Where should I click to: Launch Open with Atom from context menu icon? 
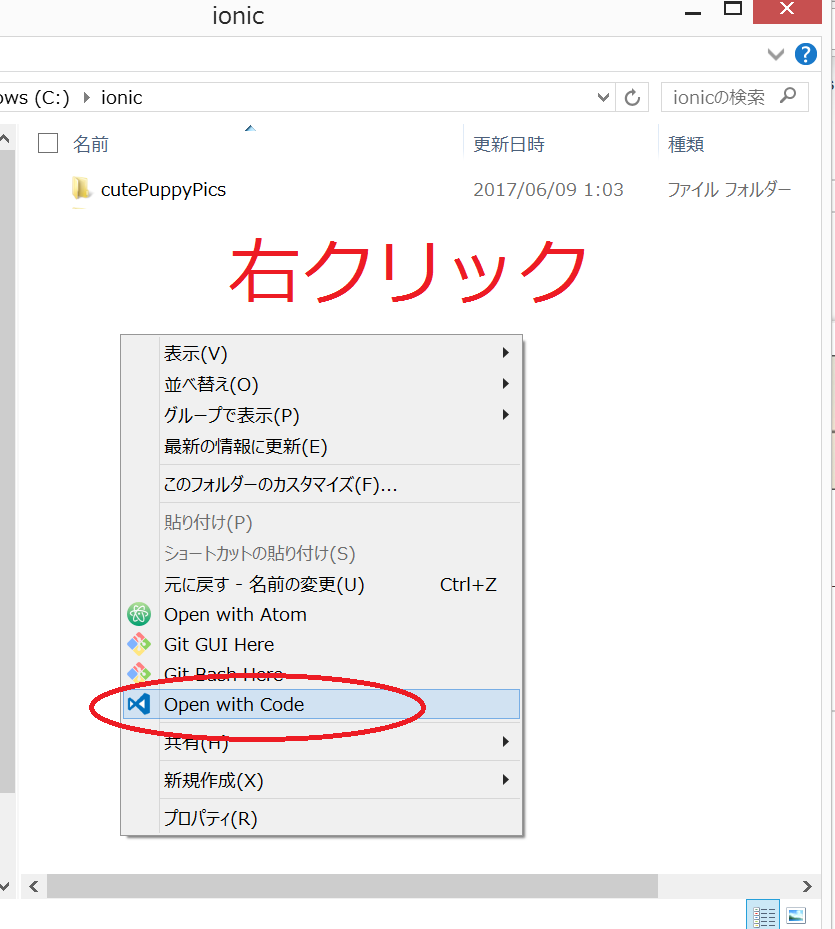point(139,614)
